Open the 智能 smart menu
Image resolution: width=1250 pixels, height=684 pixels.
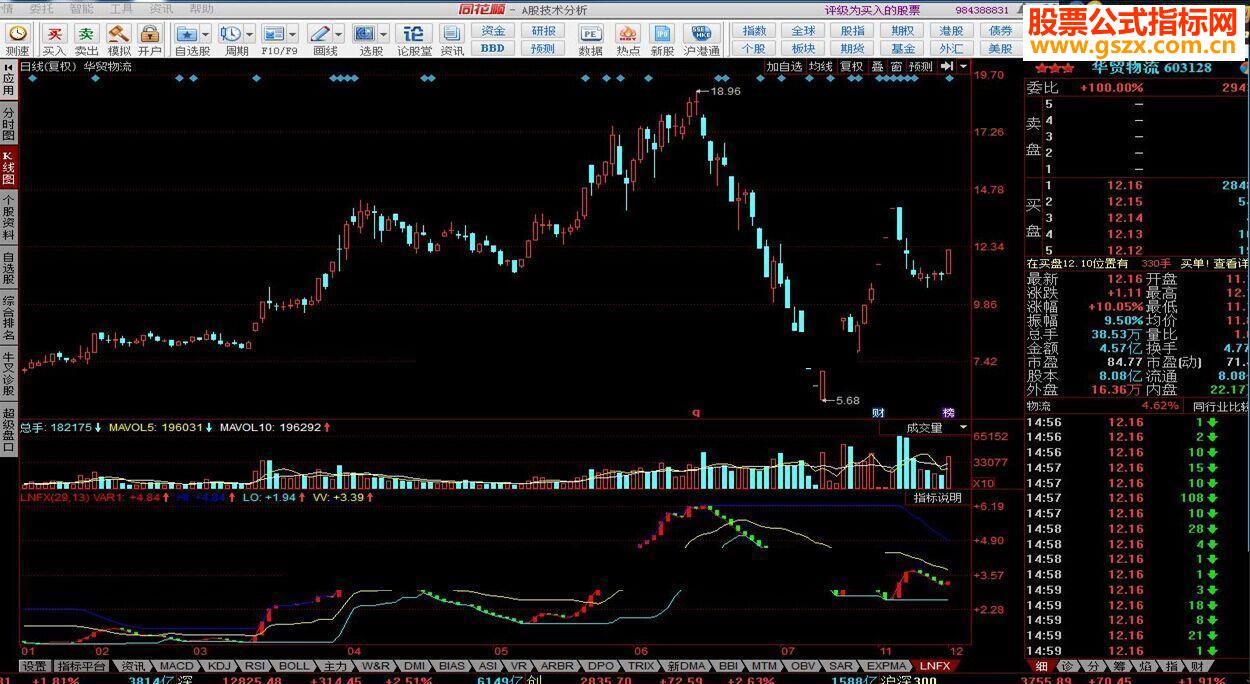click(81, 8)
